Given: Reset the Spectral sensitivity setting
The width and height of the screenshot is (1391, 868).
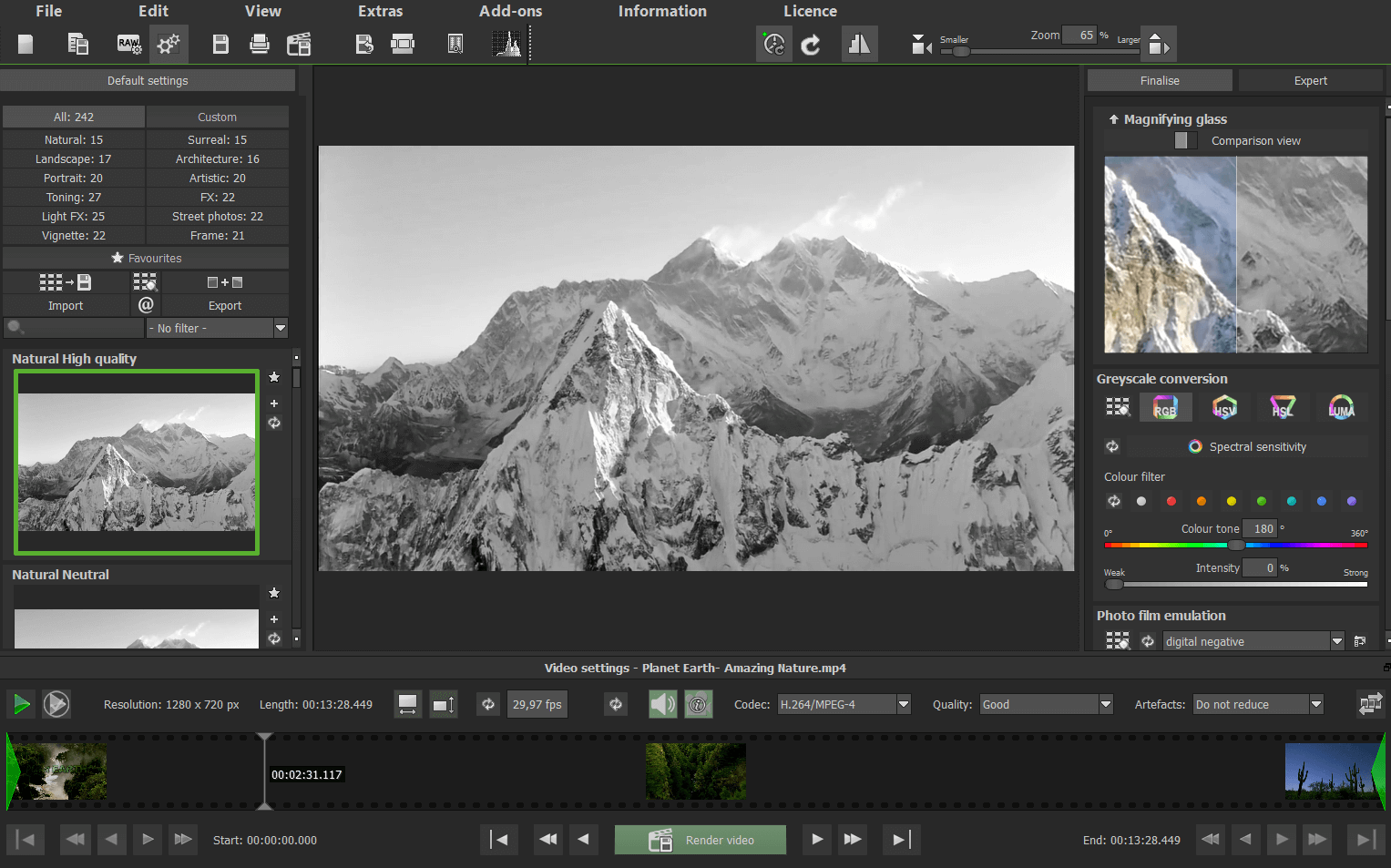Looking at the screenshot, I should coord(1112,446).
